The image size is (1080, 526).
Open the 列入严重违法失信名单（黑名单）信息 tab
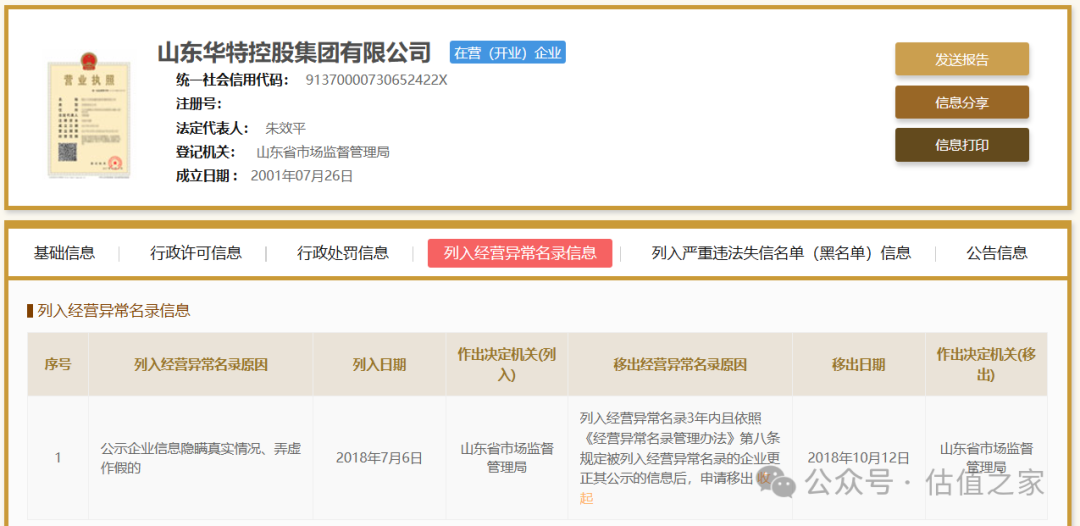pyautogui.click(x=781, y=253)
